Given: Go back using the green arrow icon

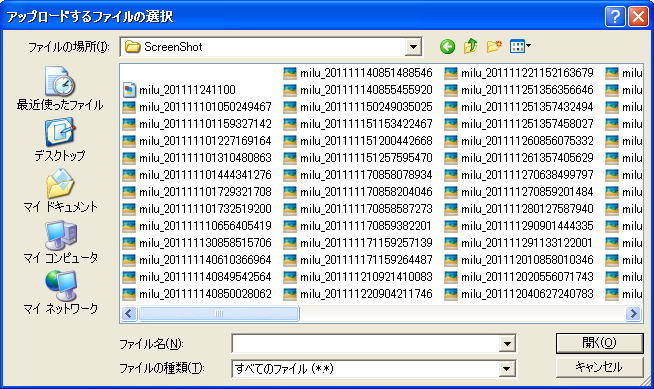Looking at the screenshot, I should pyautogui.click(x=447, y=46).
